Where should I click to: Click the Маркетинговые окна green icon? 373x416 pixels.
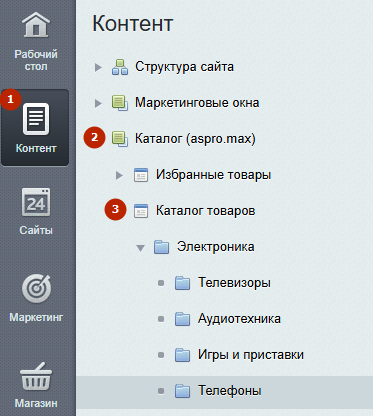click(120, 103)
